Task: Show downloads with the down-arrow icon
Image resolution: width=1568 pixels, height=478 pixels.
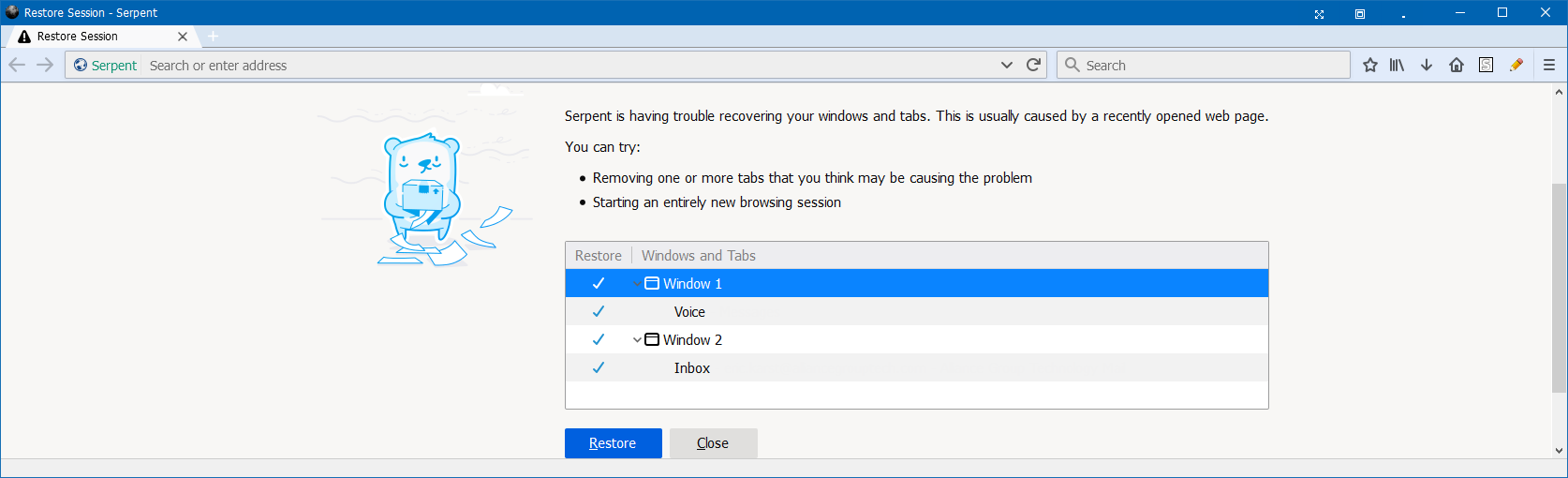Action: (x=1427, y=65)
